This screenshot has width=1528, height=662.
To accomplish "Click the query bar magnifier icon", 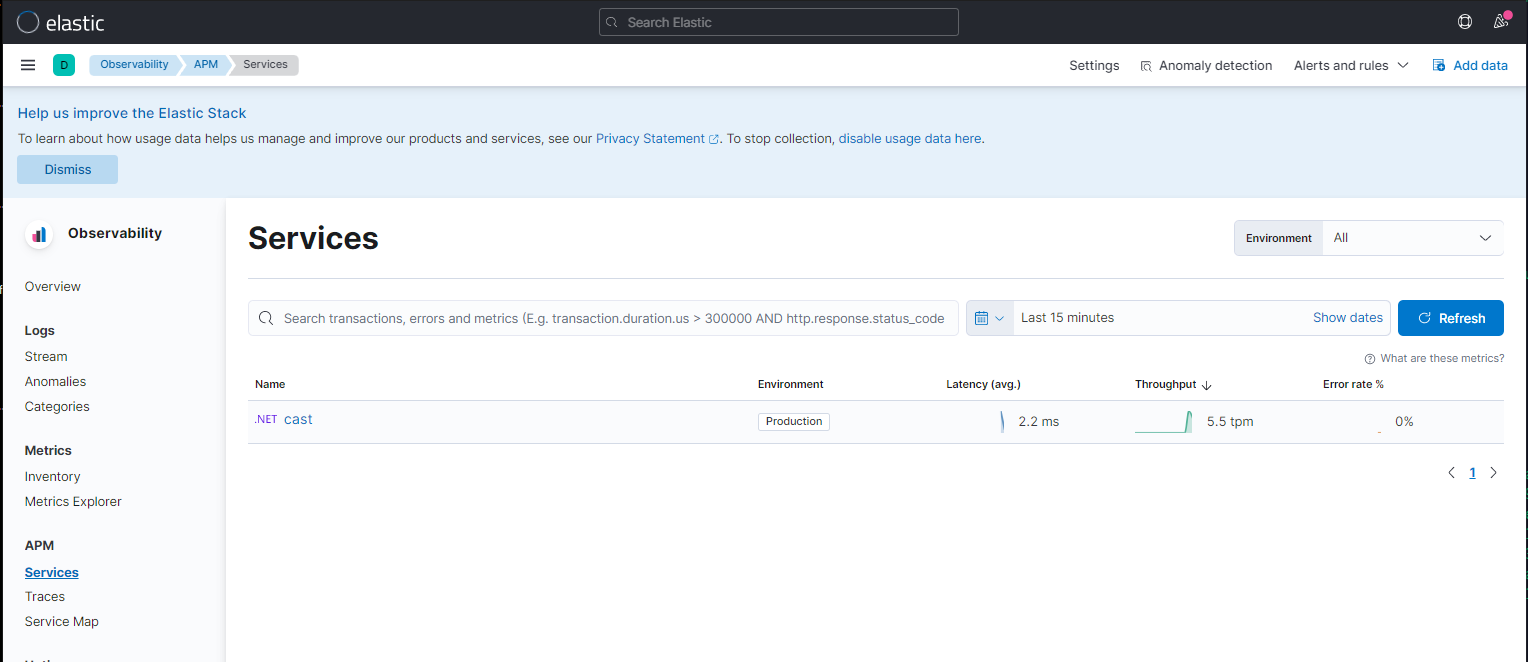I will (266, 318).
